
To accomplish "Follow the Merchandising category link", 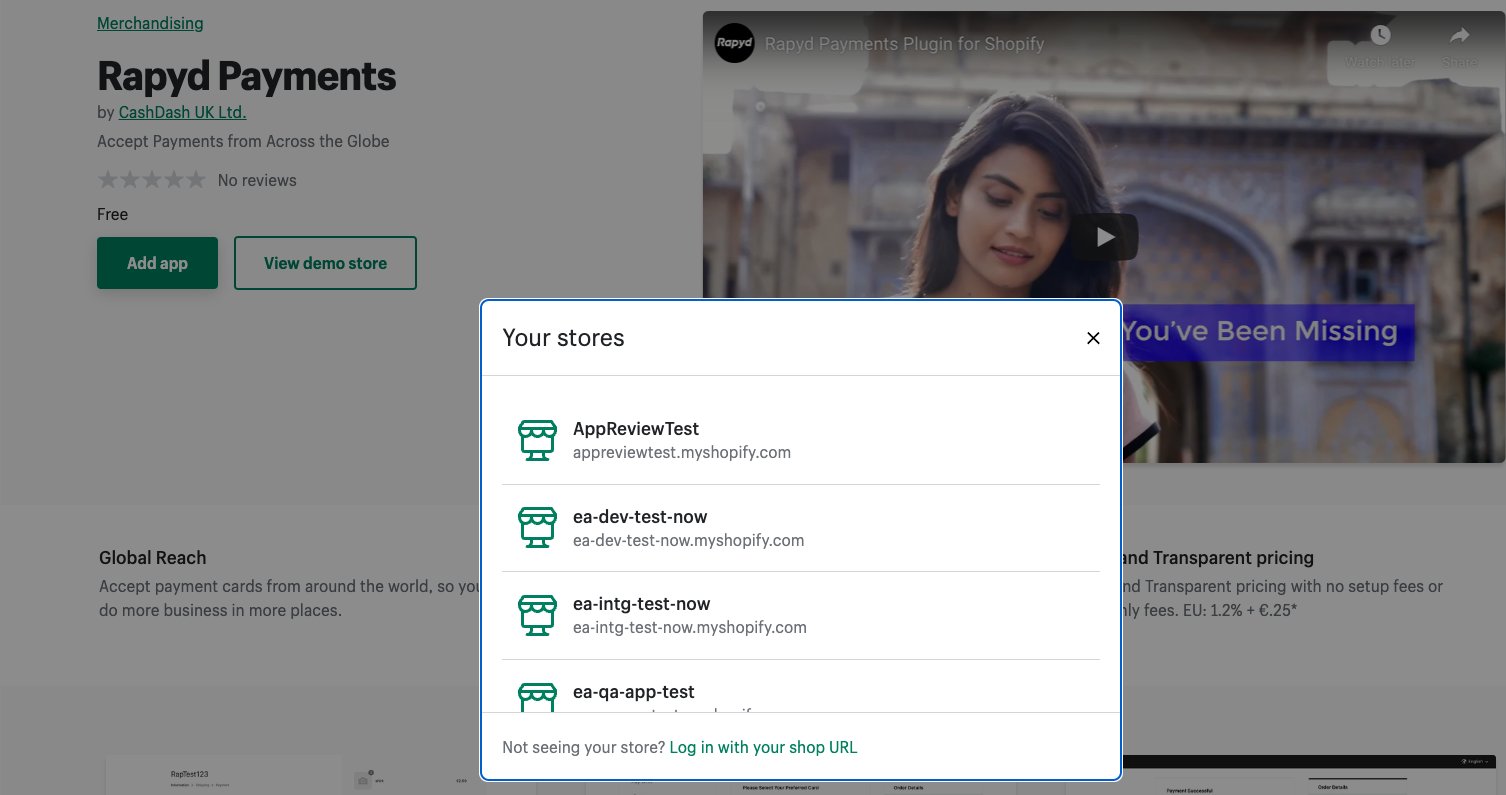I will pyautogui.click(x=150, y=23).
